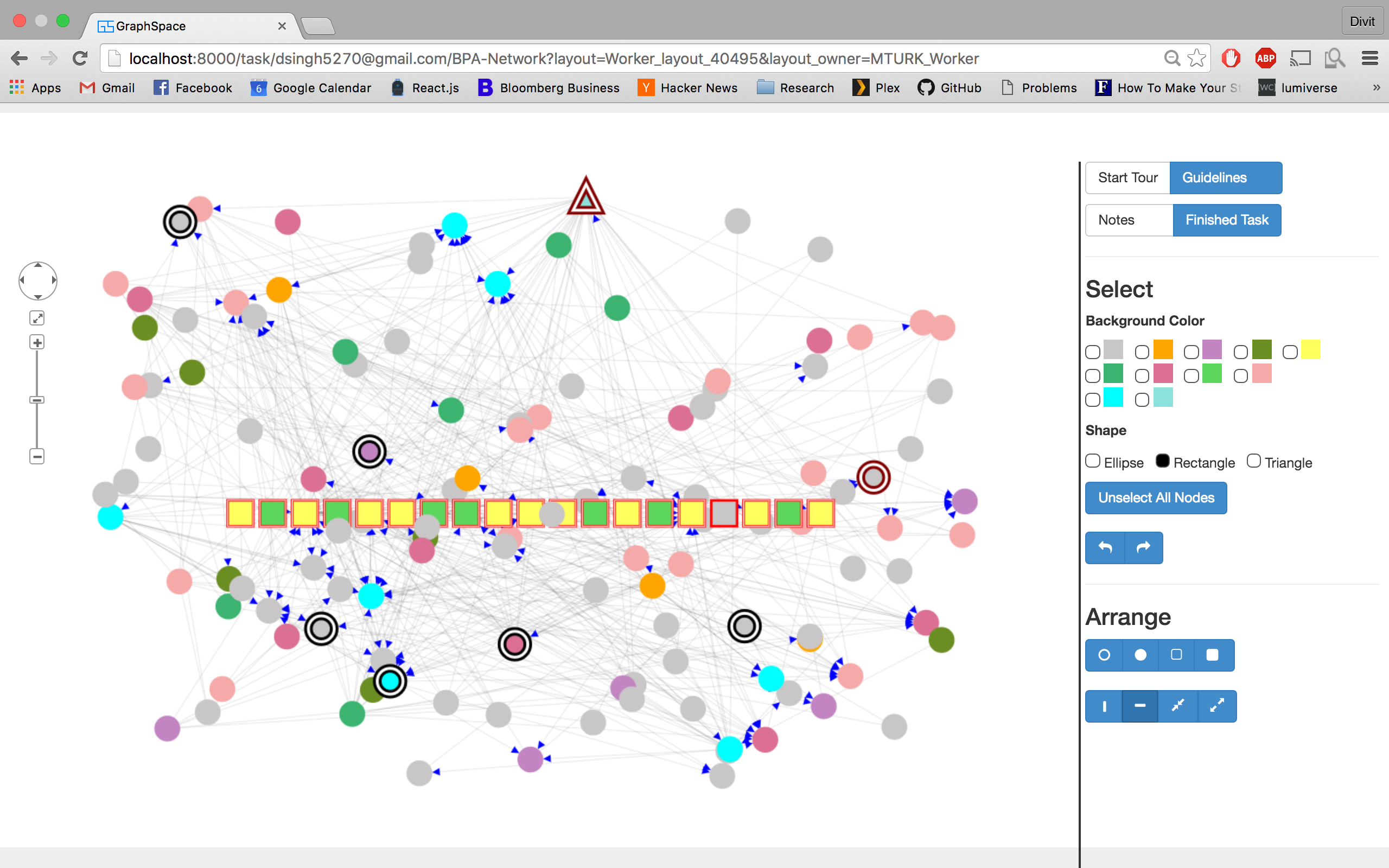Open the Gmail bookmark
The image size is (1389, 868).
tap(107, 88)
